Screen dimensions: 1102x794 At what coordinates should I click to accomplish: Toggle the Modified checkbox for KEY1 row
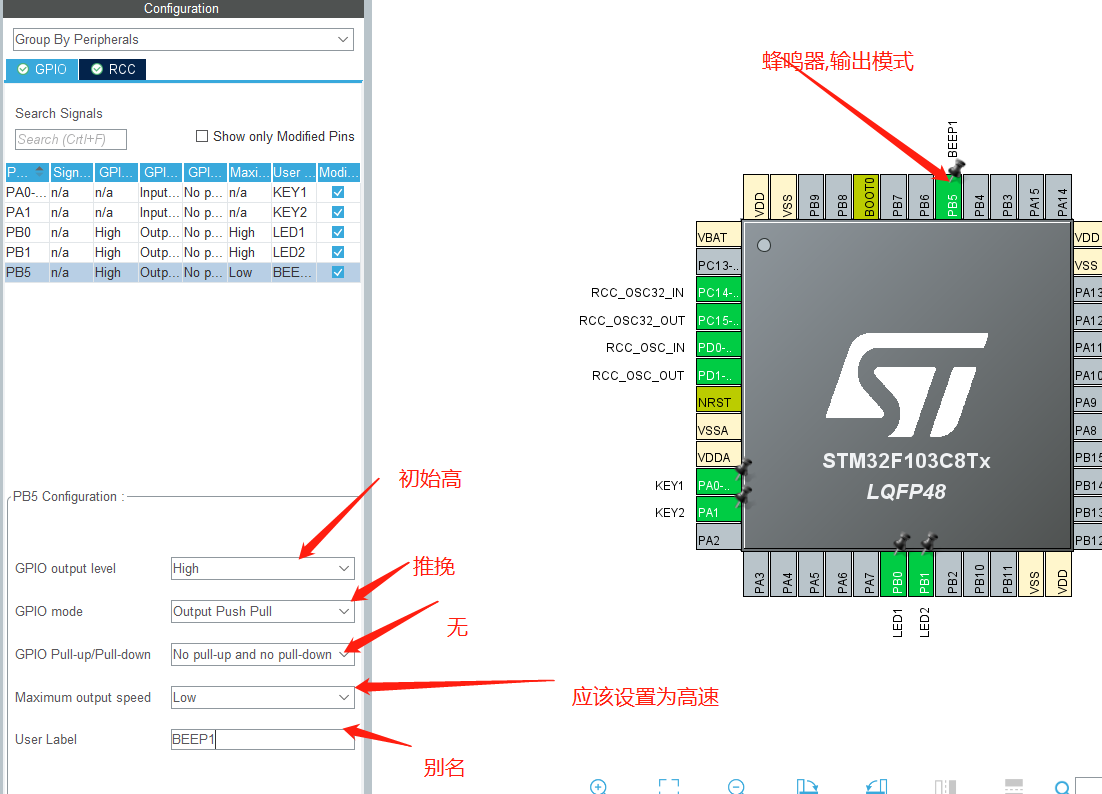pyautogui.click(x=338, y=192)
